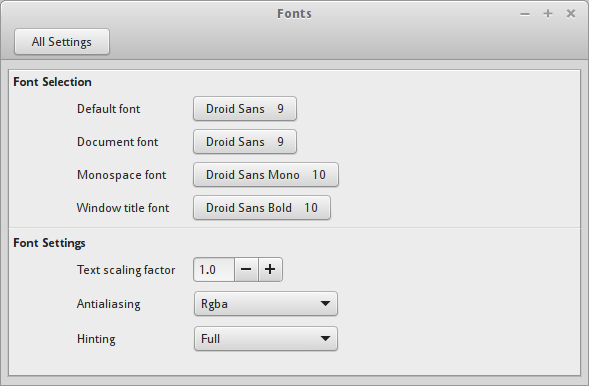Open the Hinting Full dropdown
Screen dimensions: 589x386
tap(266, 339)
